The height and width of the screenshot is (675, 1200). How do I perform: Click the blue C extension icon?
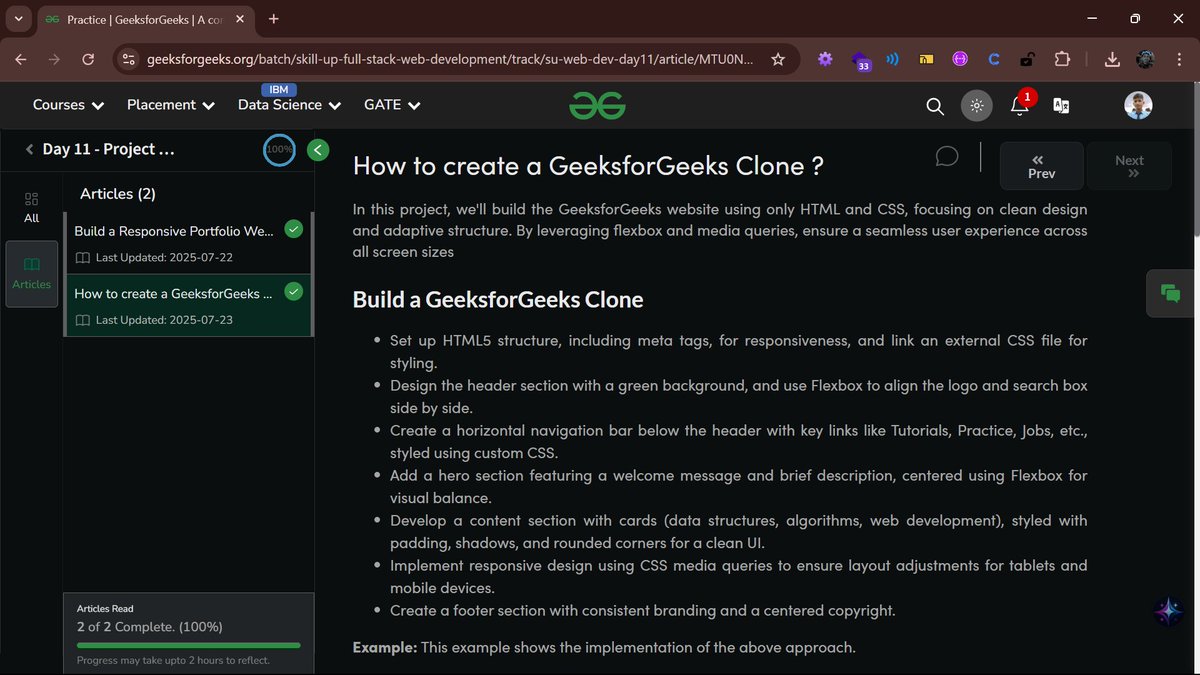coord(994,59)
